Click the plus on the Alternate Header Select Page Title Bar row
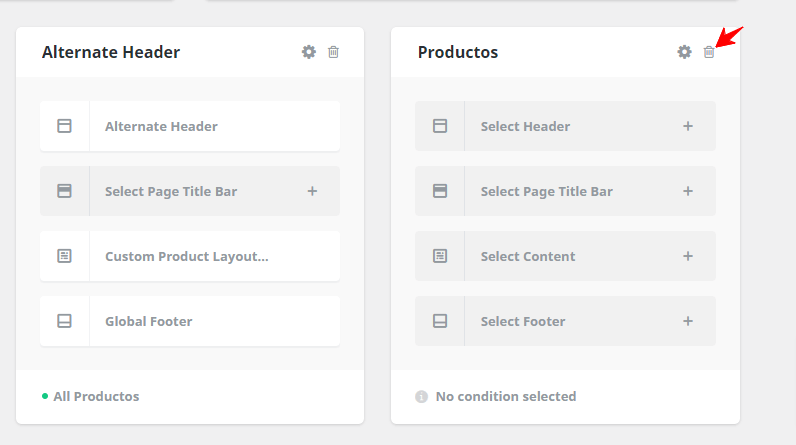 coord(312,191)
